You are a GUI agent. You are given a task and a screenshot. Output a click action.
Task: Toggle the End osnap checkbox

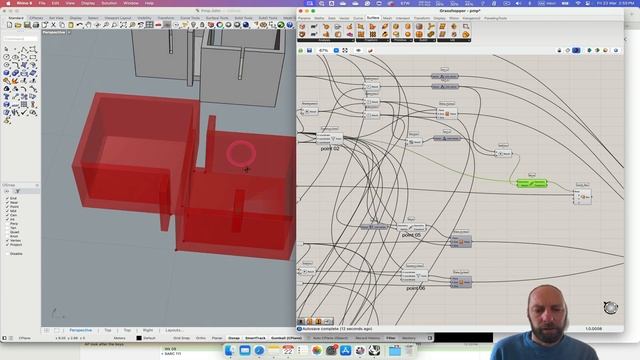[x=7, y=198]
